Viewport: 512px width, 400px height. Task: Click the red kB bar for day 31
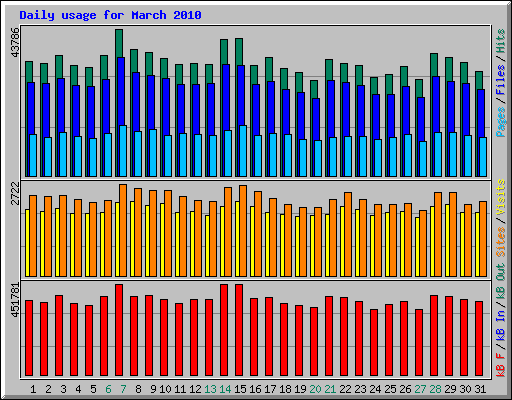479,339
